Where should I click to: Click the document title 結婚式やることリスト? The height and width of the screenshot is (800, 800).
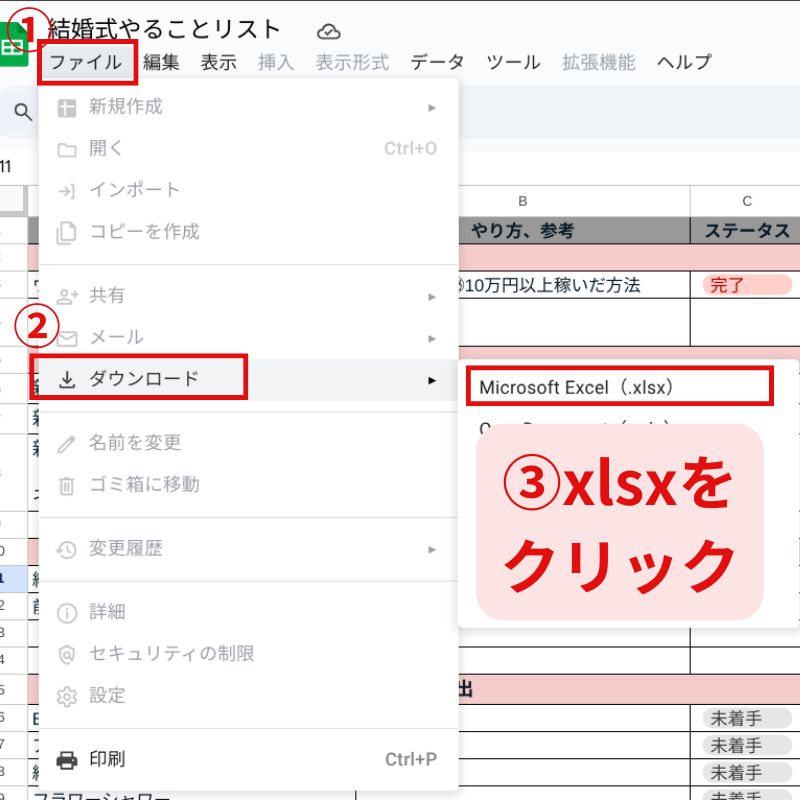164,29
